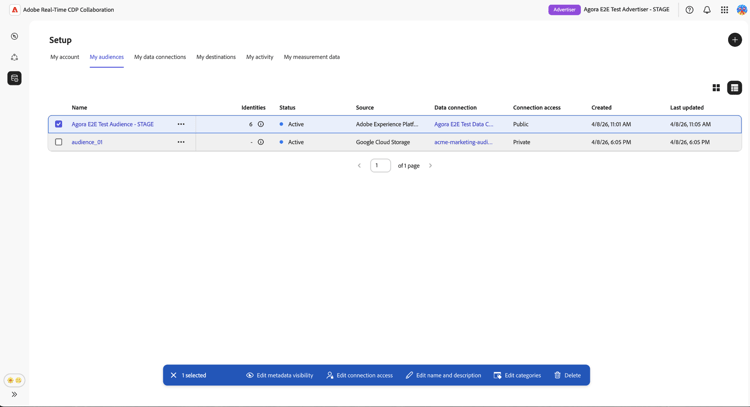Click Adobe Experience Platf... source cell

[387, 124]
